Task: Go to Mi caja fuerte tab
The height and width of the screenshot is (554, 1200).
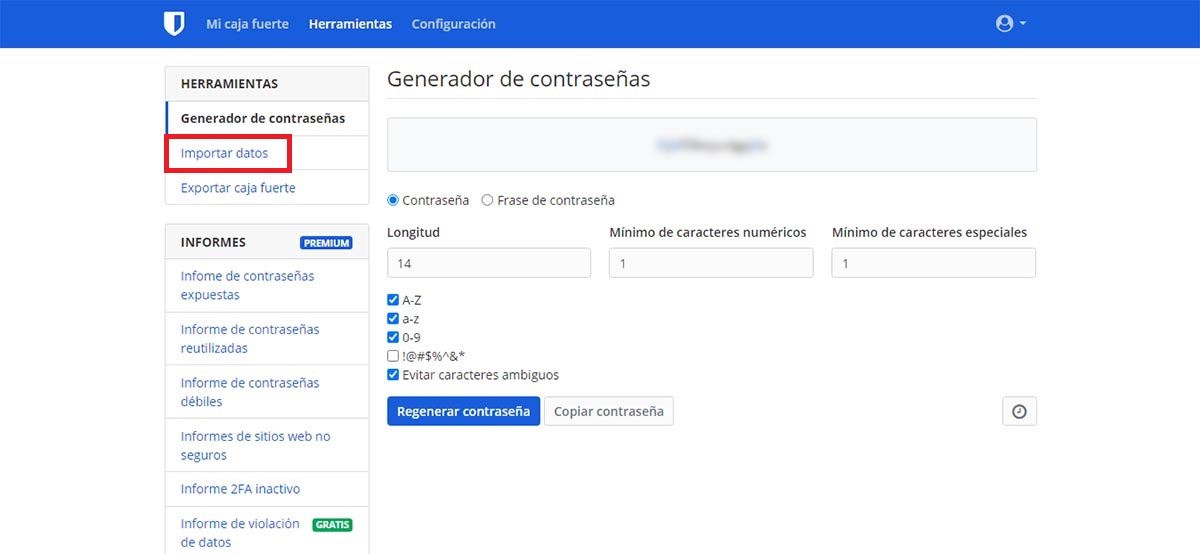Action: tap(247, 24)
